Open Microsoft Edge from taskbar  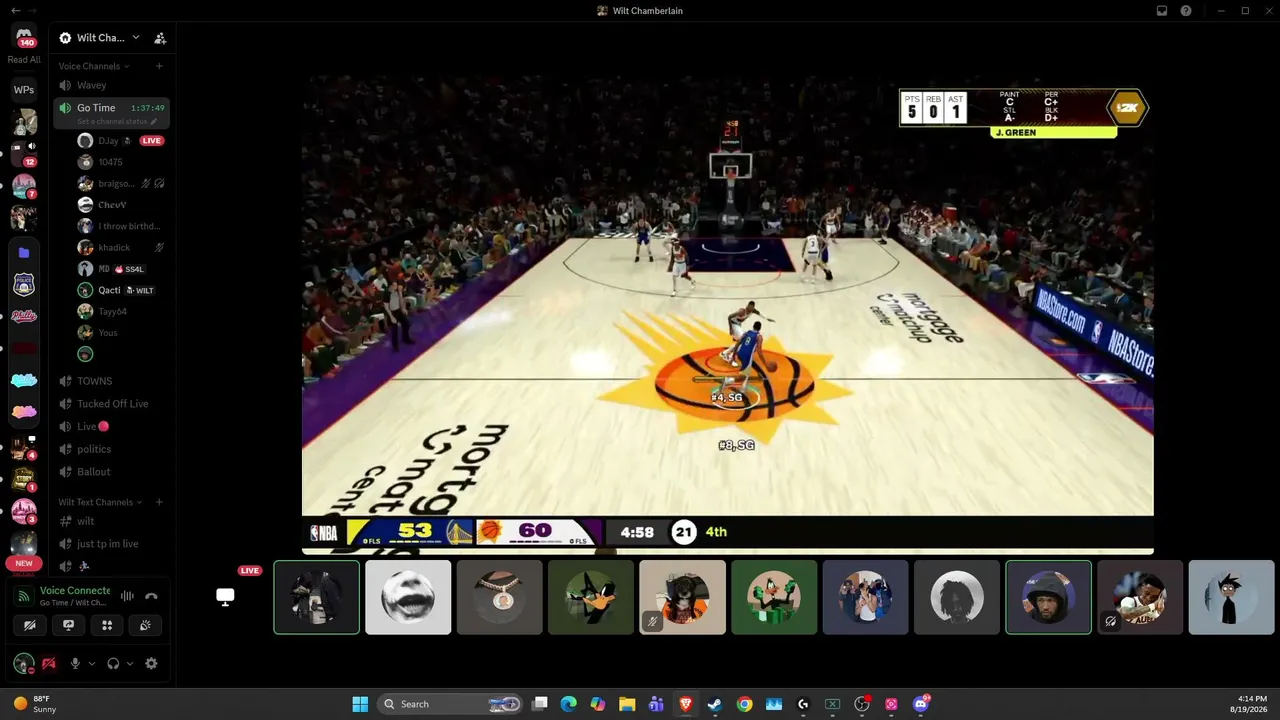coord(569,704)
